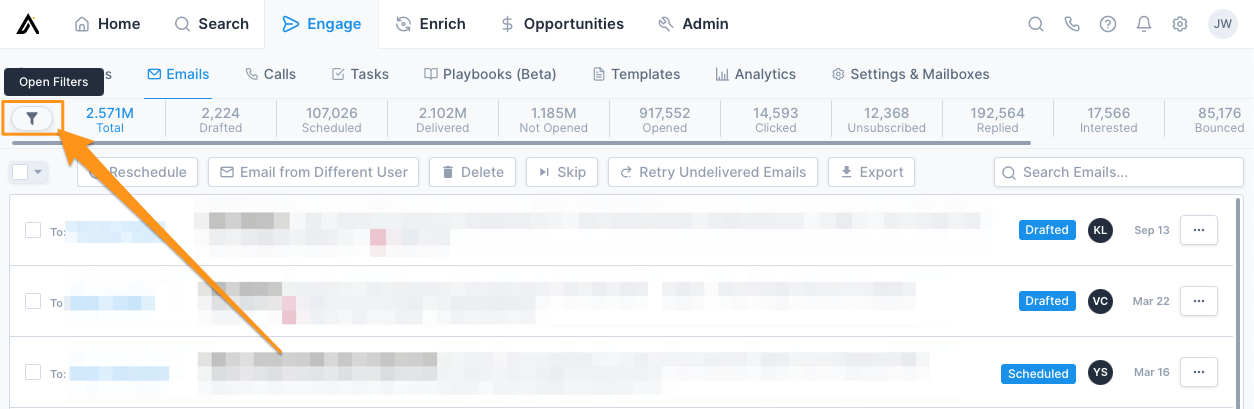Open the notifications bell
This screenshot has height=409, width=1254.
(x=1144, y=24)
